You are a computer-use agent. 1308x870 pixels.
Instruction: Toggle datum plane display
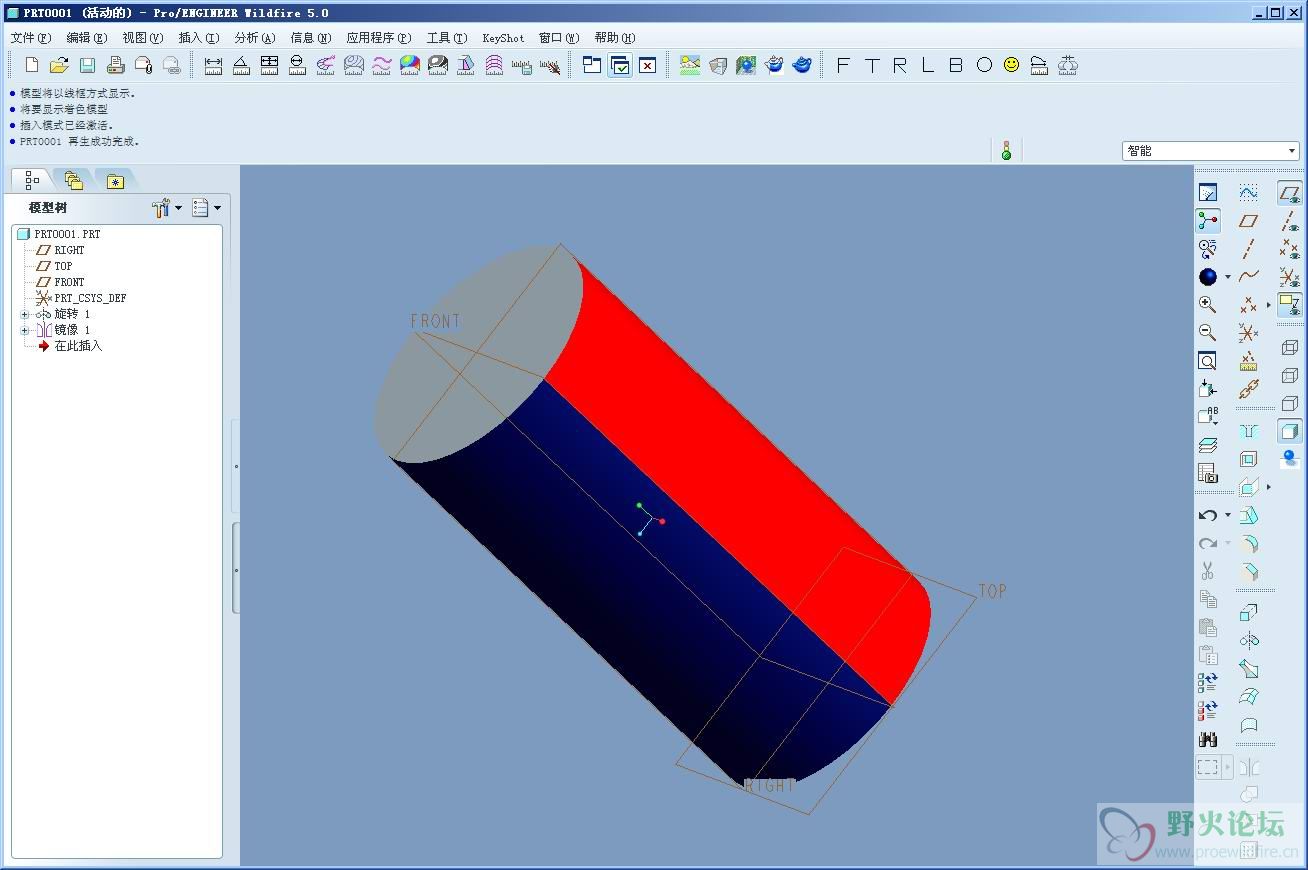tap(1290, 193)
